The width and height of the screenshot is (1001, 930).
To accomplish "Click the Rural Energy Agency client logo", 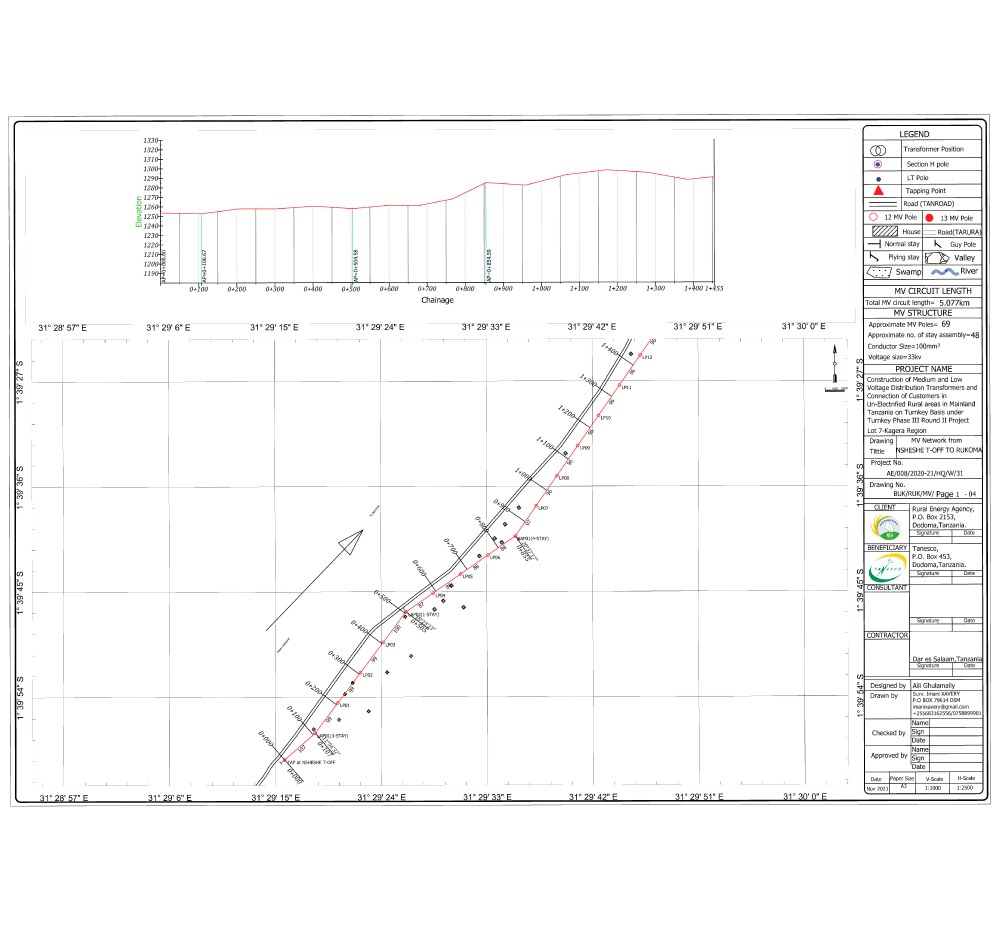I will [x=886, y=526].
